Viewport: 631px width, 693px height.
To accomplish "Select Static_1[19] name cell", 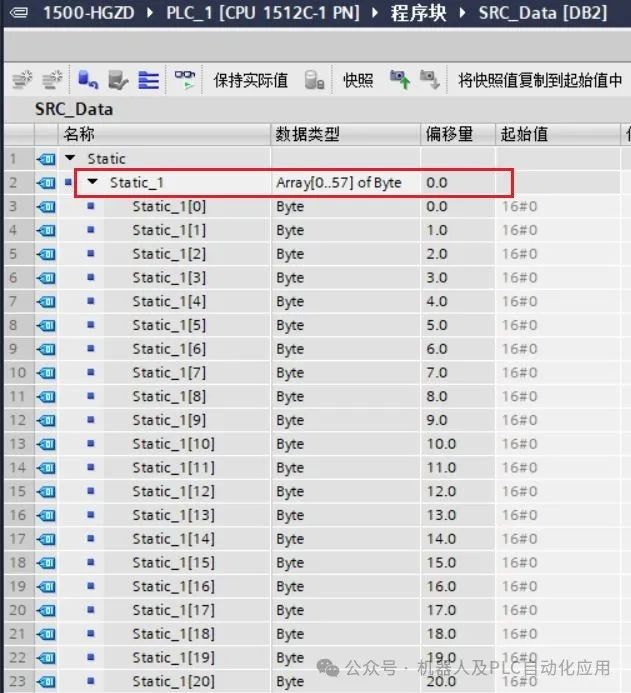I will coord(187,658).
